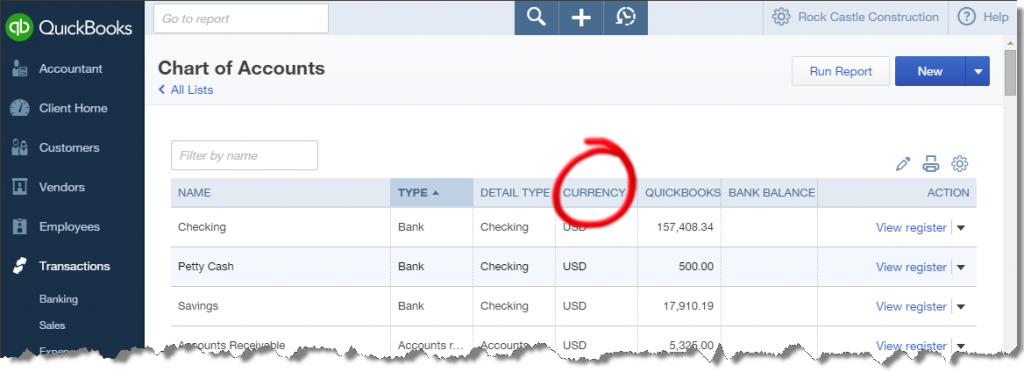View register for Petty Cash
This screenshot has height=372, width=1024.
click(910, 267)
